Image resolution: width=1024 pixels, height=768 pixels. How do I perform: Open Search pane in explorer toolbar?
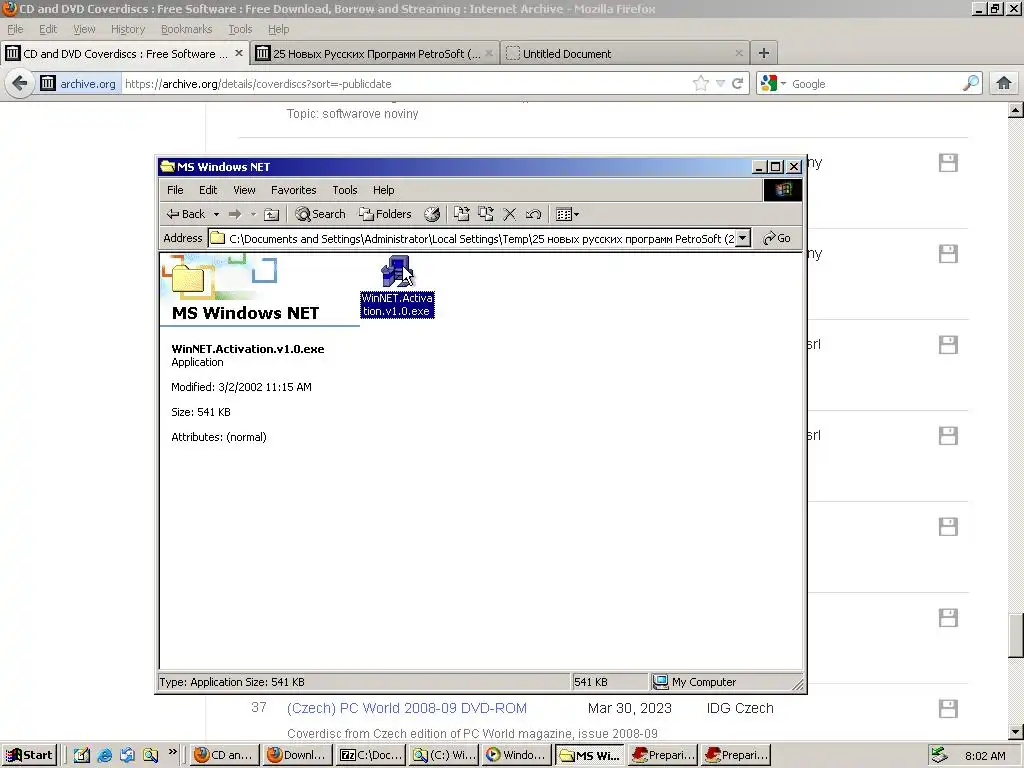[320, 214]
